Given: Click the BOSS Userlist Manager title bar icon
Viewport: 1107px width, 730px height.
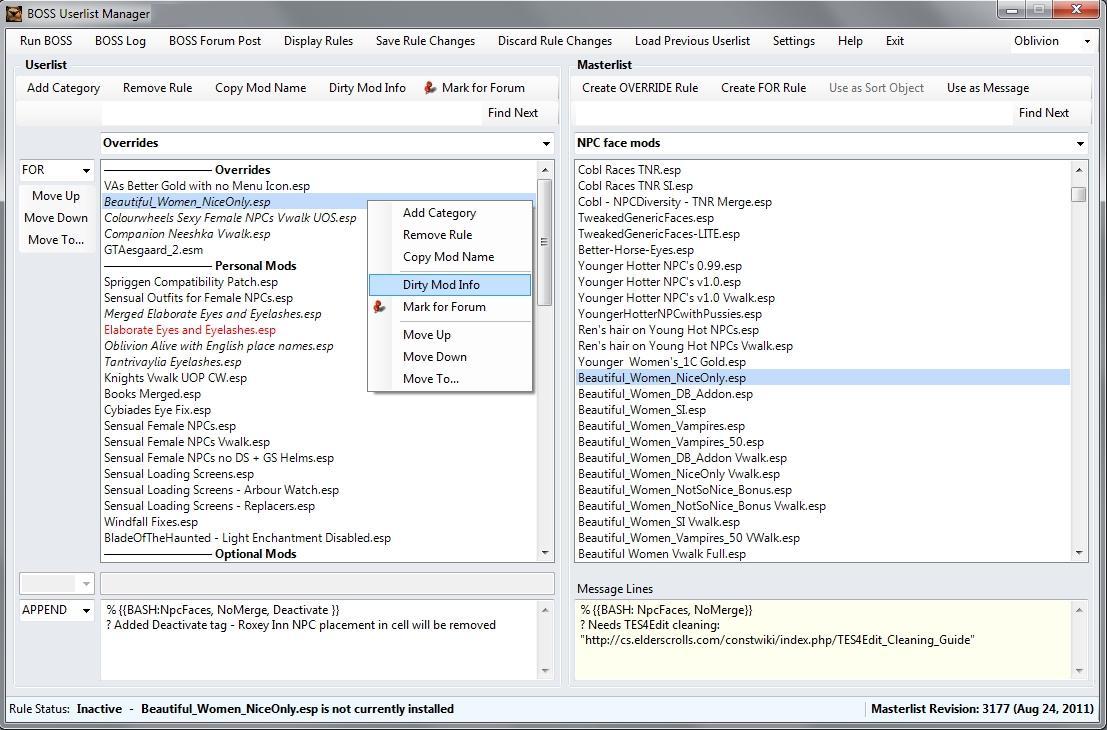Looking at the screenshot, I should 13,13.
